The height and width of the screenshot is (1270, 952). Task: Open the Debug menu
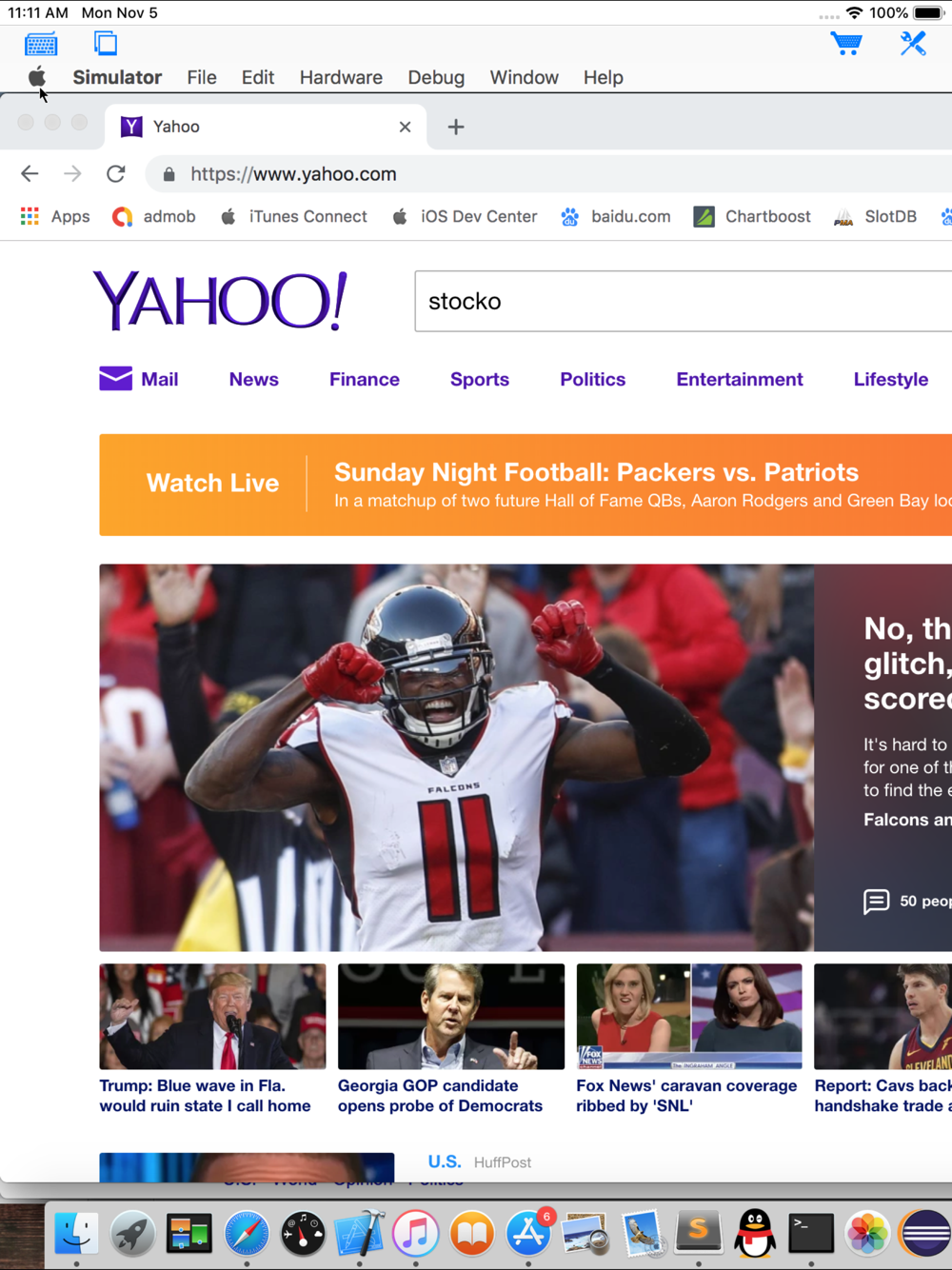[436, 77]
